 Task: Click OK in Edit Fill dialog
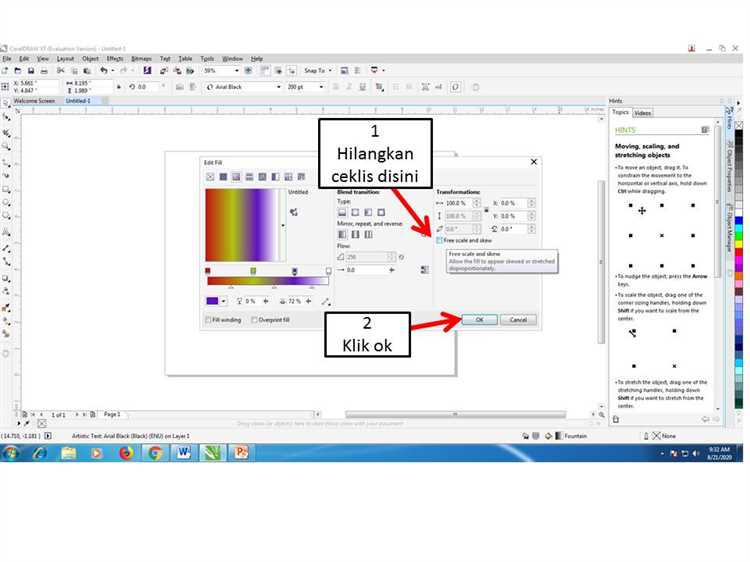pos(480,320)
